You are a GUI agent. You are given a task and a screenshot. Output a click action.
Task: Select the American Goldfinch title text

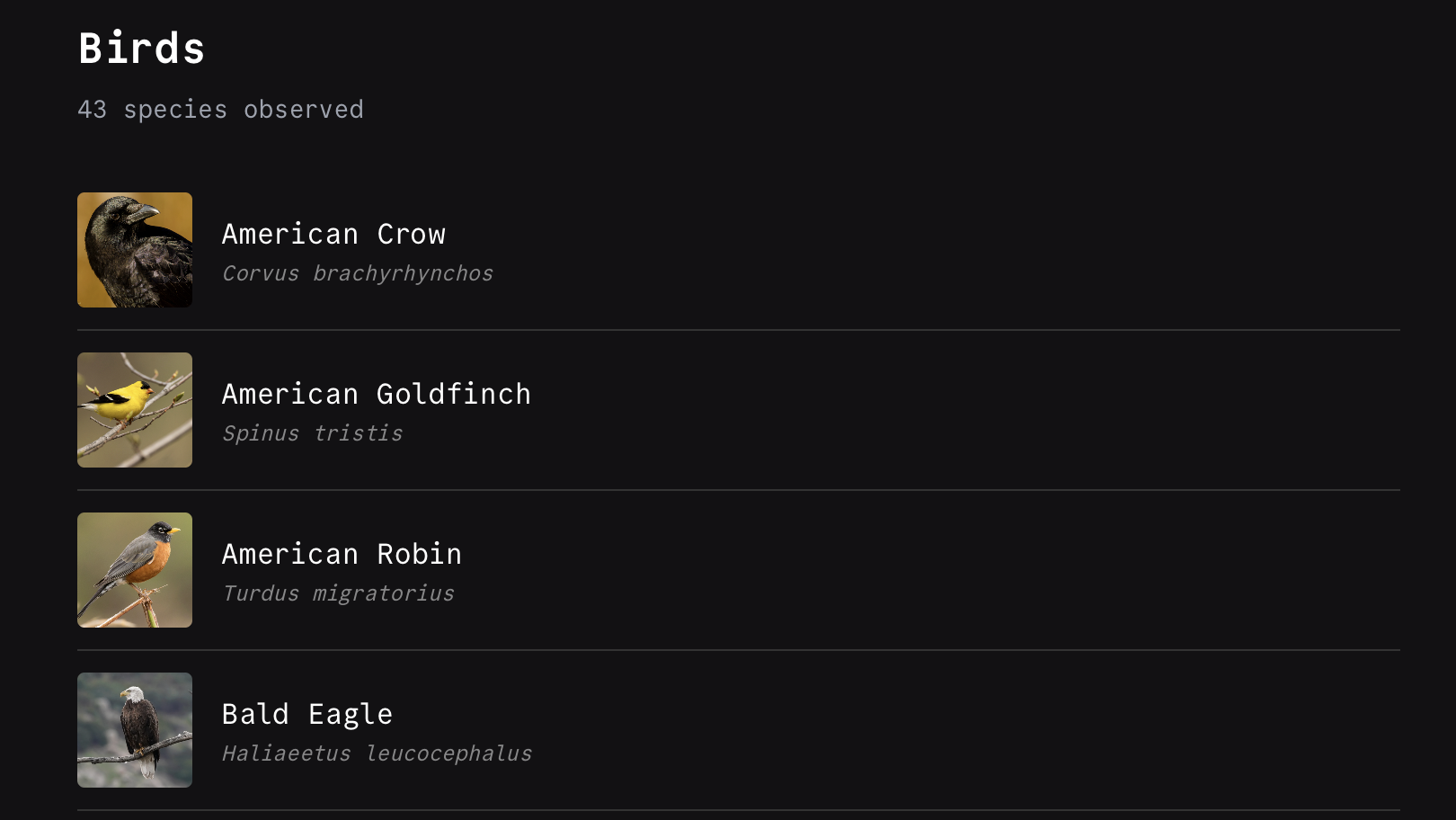click(x=376, y=394)
